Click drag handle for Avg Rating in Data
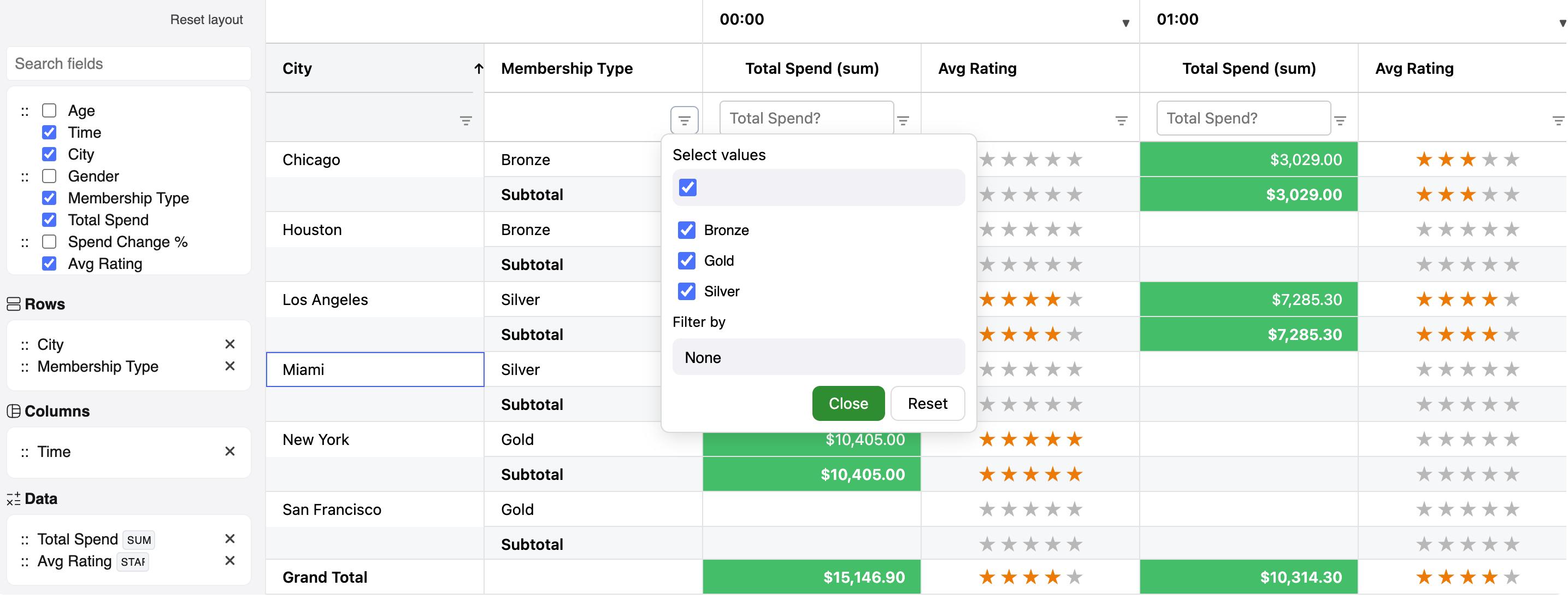Viewport: 1568px width, 598px height. [25, 561]
